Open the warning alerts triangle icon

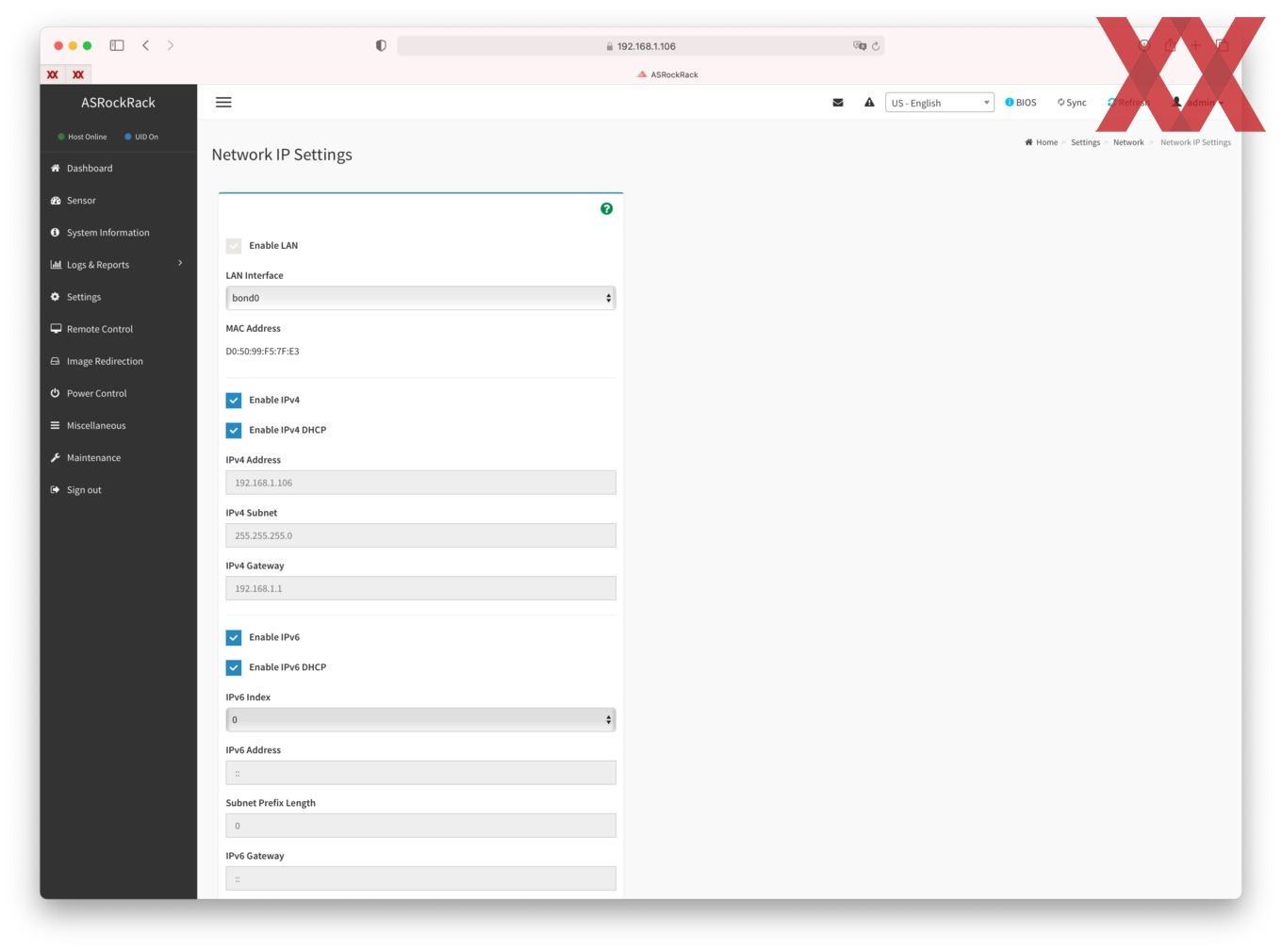[869, 102]
